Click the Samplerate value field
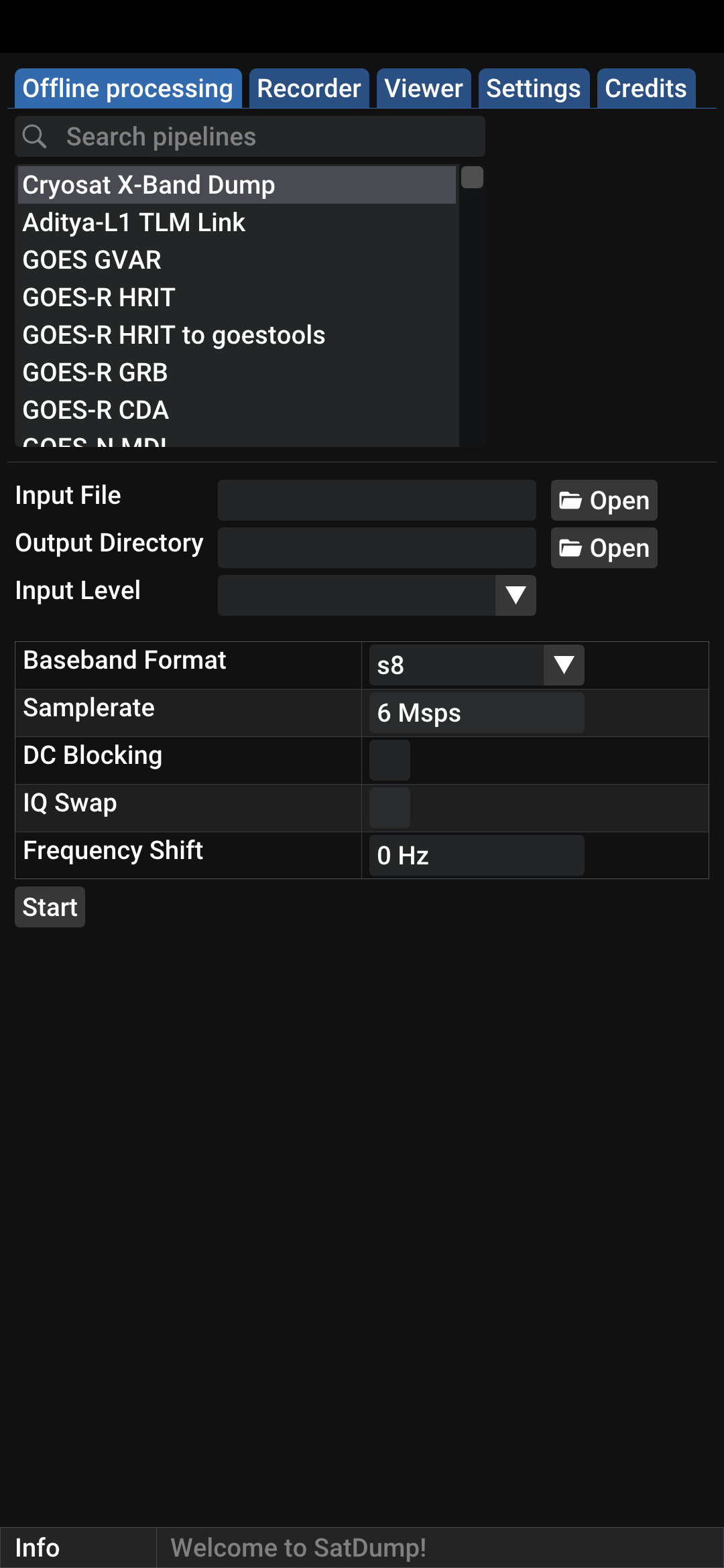The width and height of the screenshot is (724, 1568). (476, 713)
